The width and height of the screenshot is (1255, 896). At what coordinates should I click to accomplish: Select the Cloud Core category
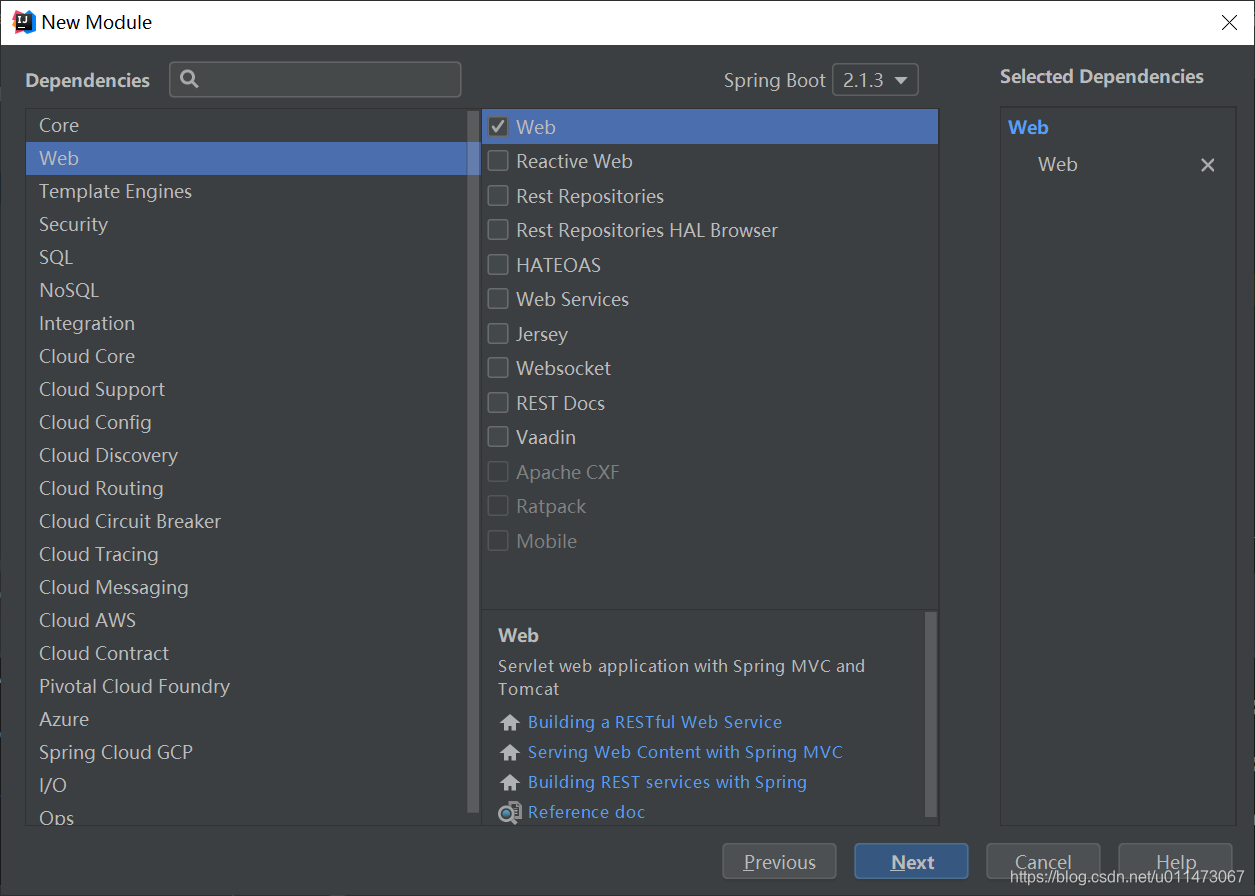pos(247,356)
